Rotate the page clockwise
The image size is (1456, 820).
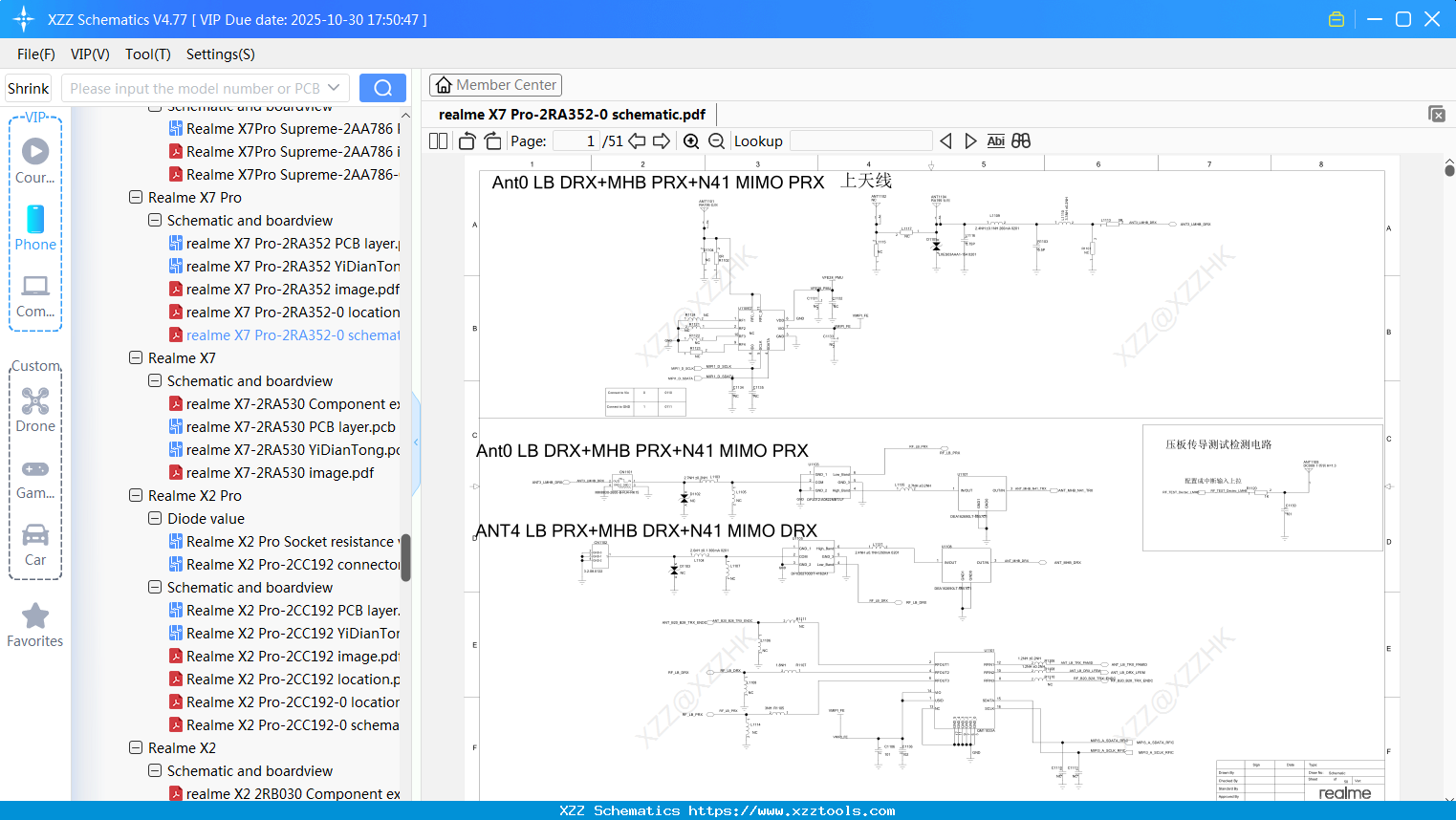(x=492, y=141)
